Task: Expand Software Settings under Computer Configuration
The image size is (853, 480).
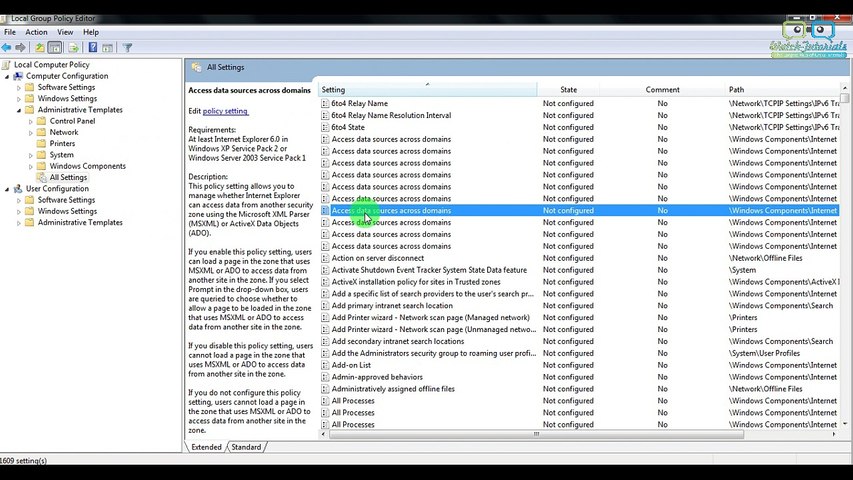Action: (19, 88)
